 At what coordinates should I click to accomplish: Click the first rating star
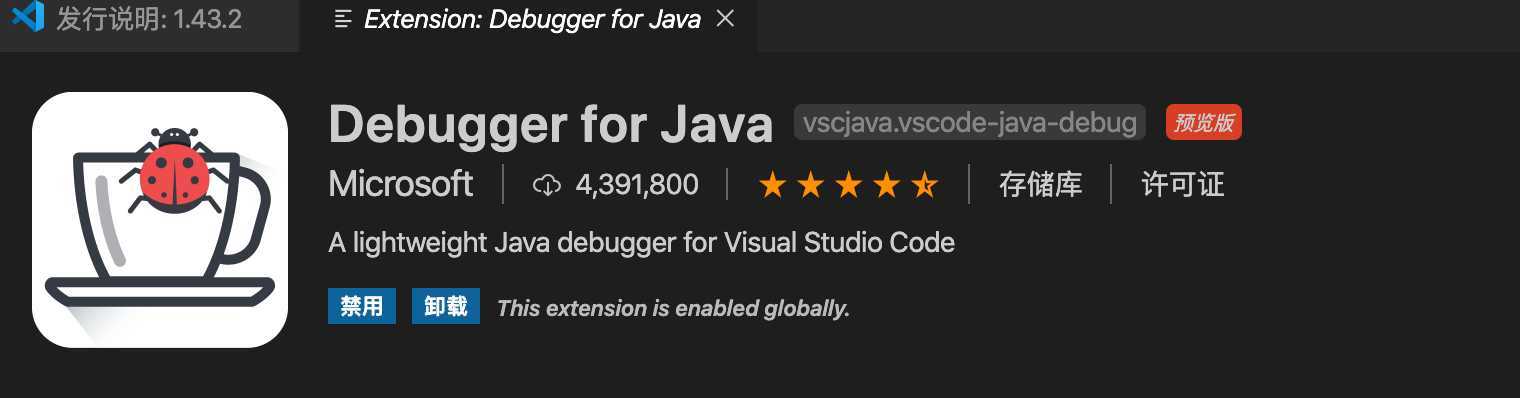click(772, 185)
